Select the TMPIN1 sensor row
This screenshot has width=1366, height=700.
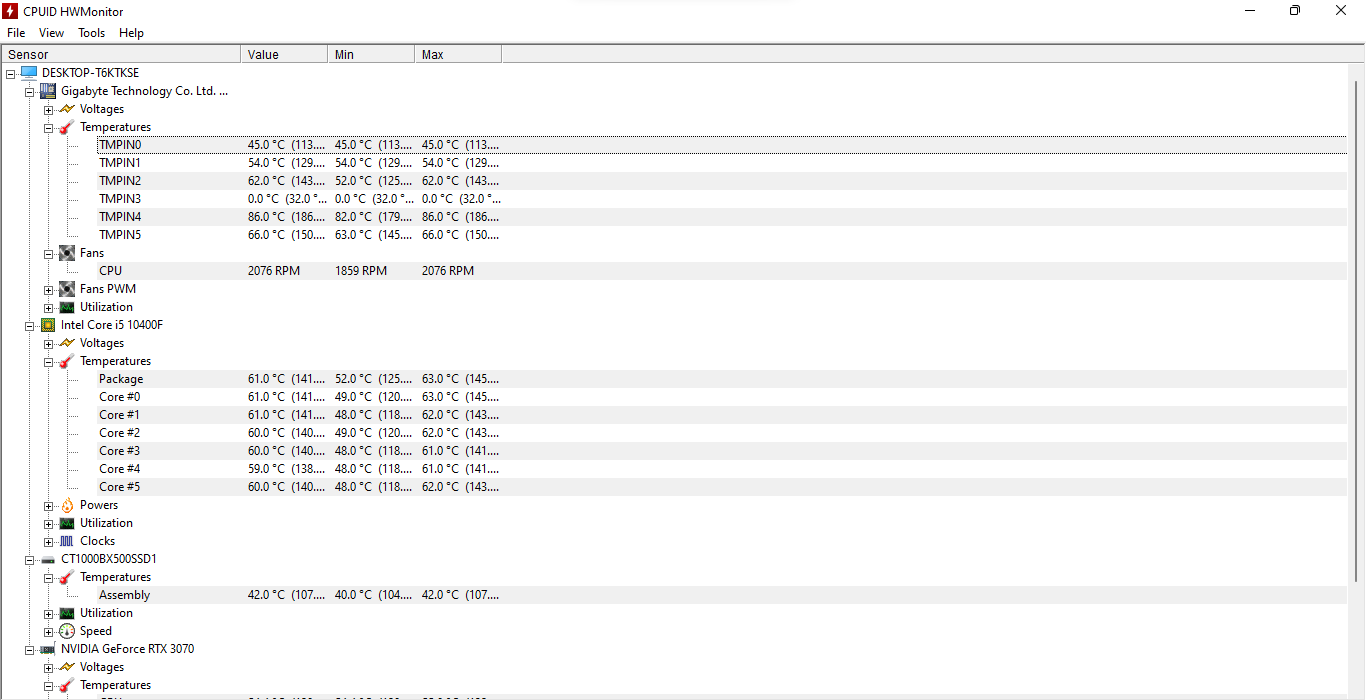pos(722,163)
